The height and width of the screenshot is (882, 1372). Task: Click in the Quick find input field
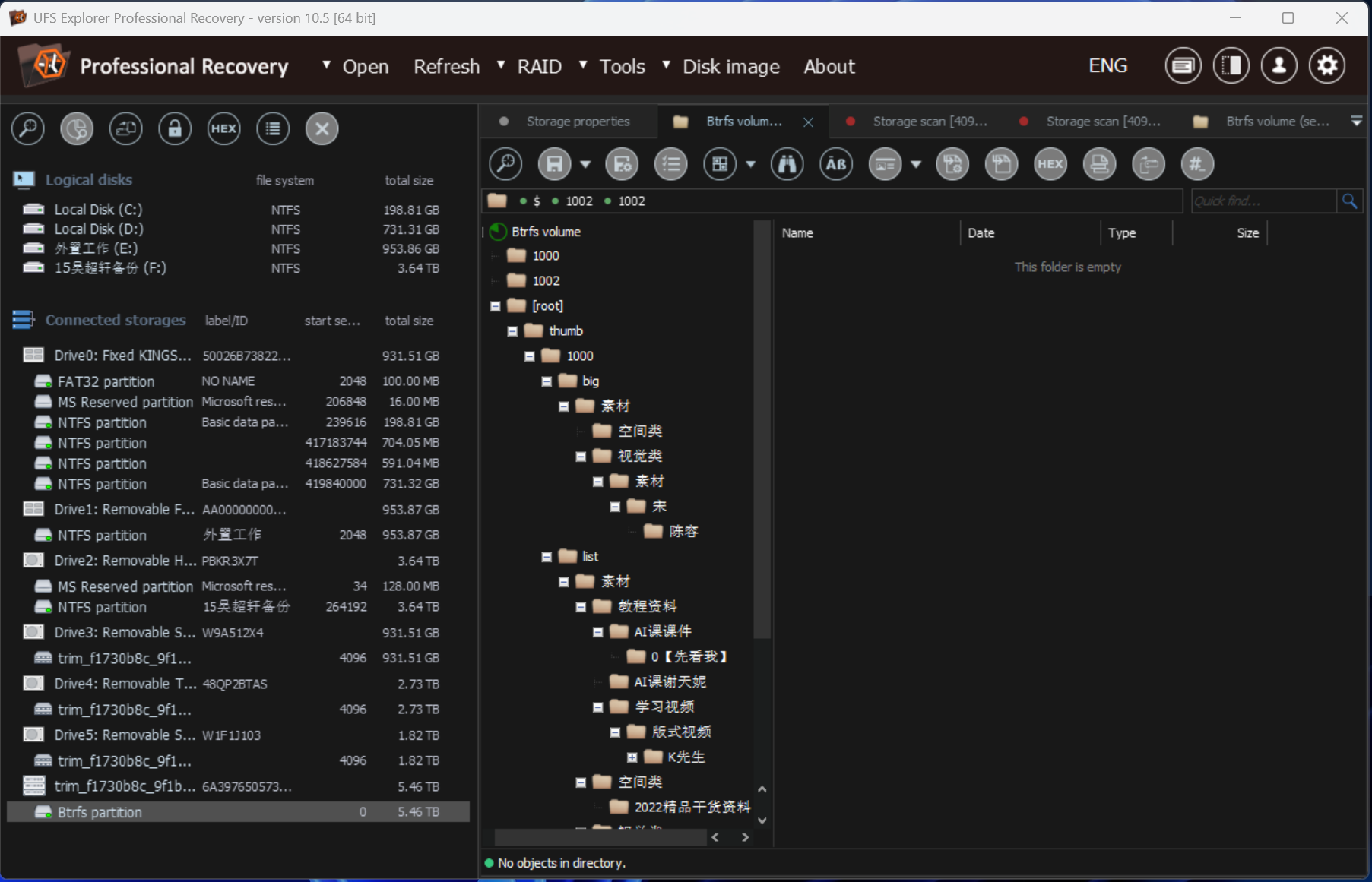click(1263, 201)
